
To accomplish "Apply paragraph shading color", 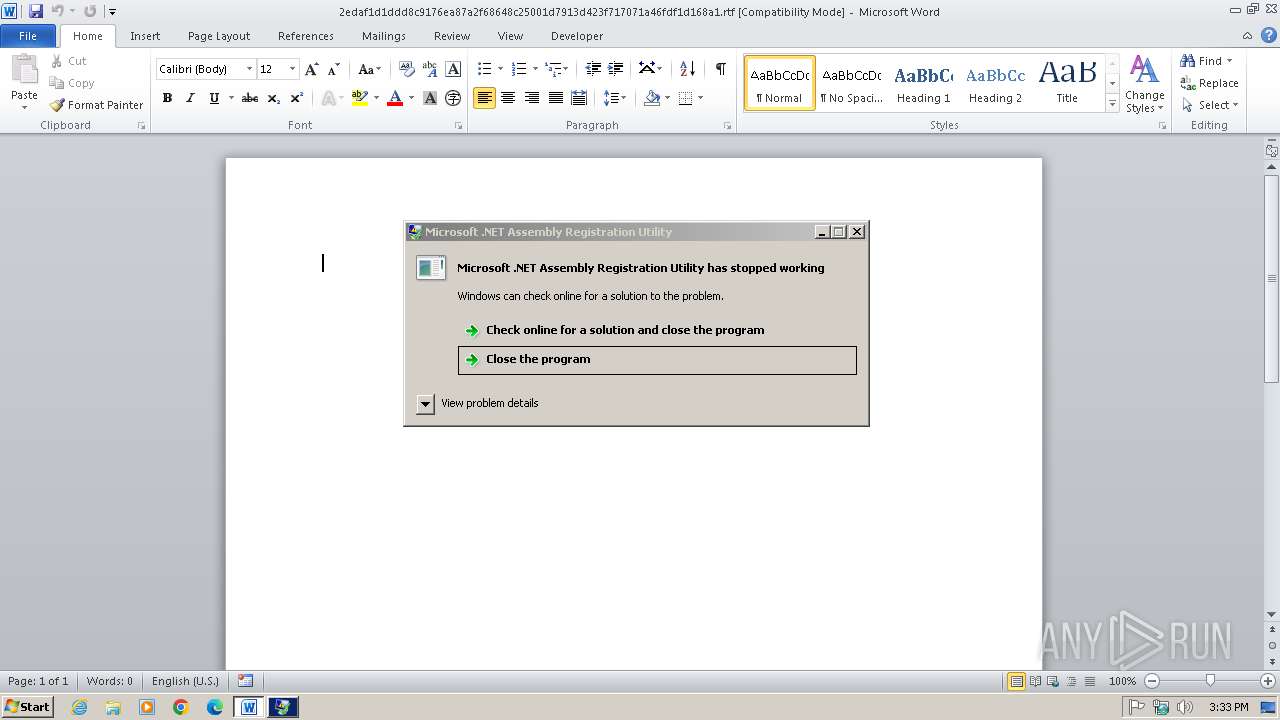I will (x=652, y=98).
